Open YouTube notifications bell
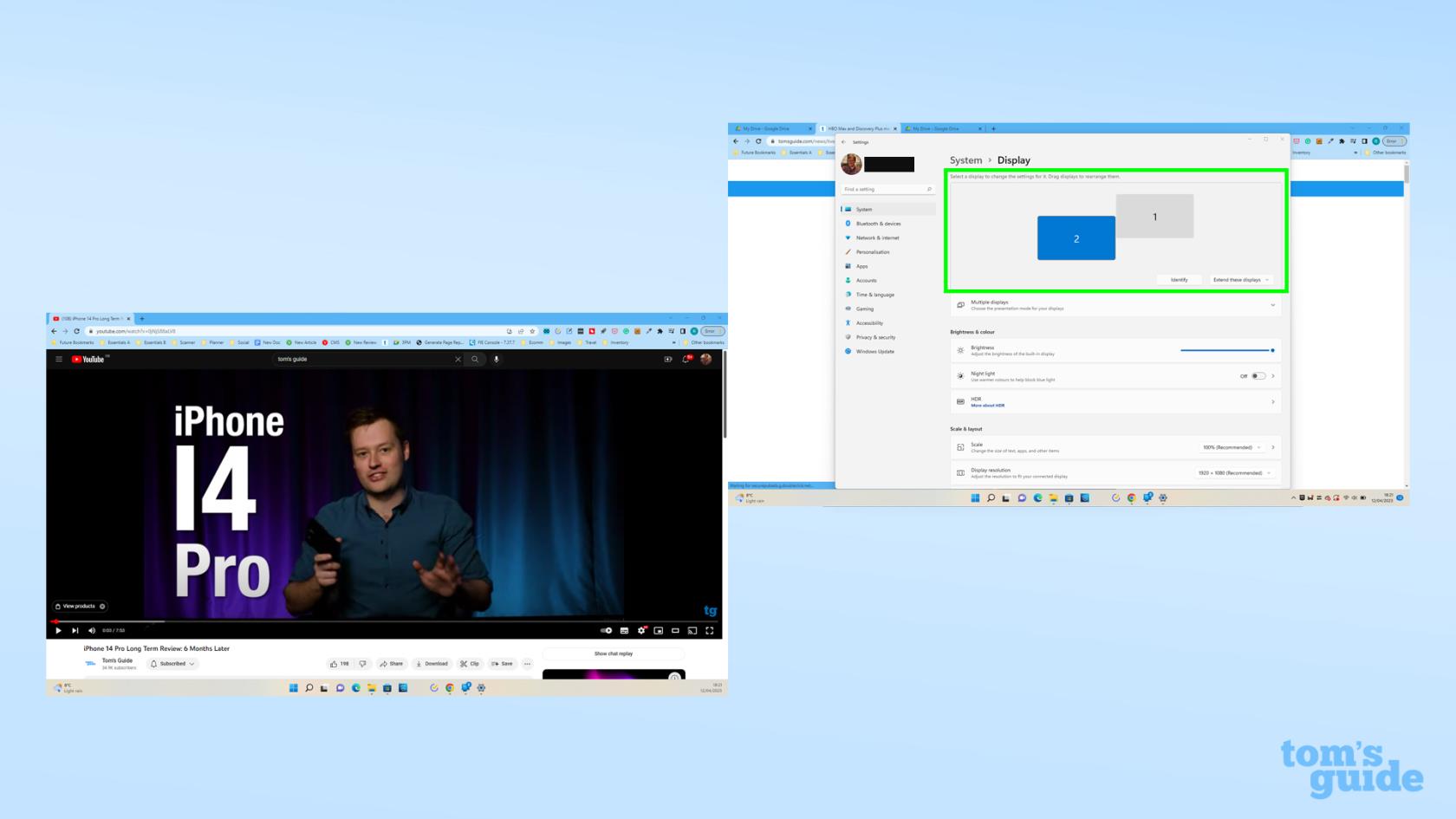 [686, 359]
